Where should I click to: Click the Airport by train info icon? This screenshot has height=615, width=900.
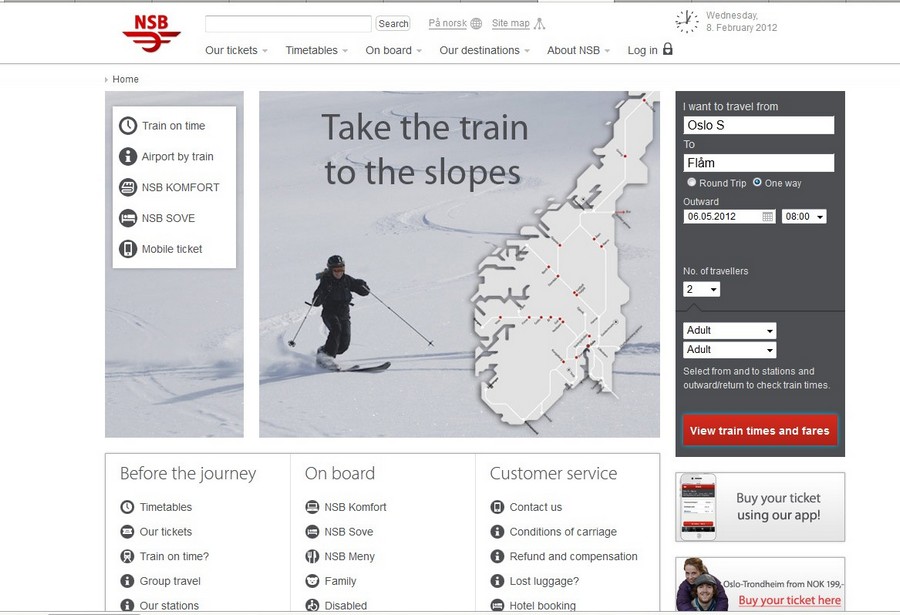(x=127, y=156)
